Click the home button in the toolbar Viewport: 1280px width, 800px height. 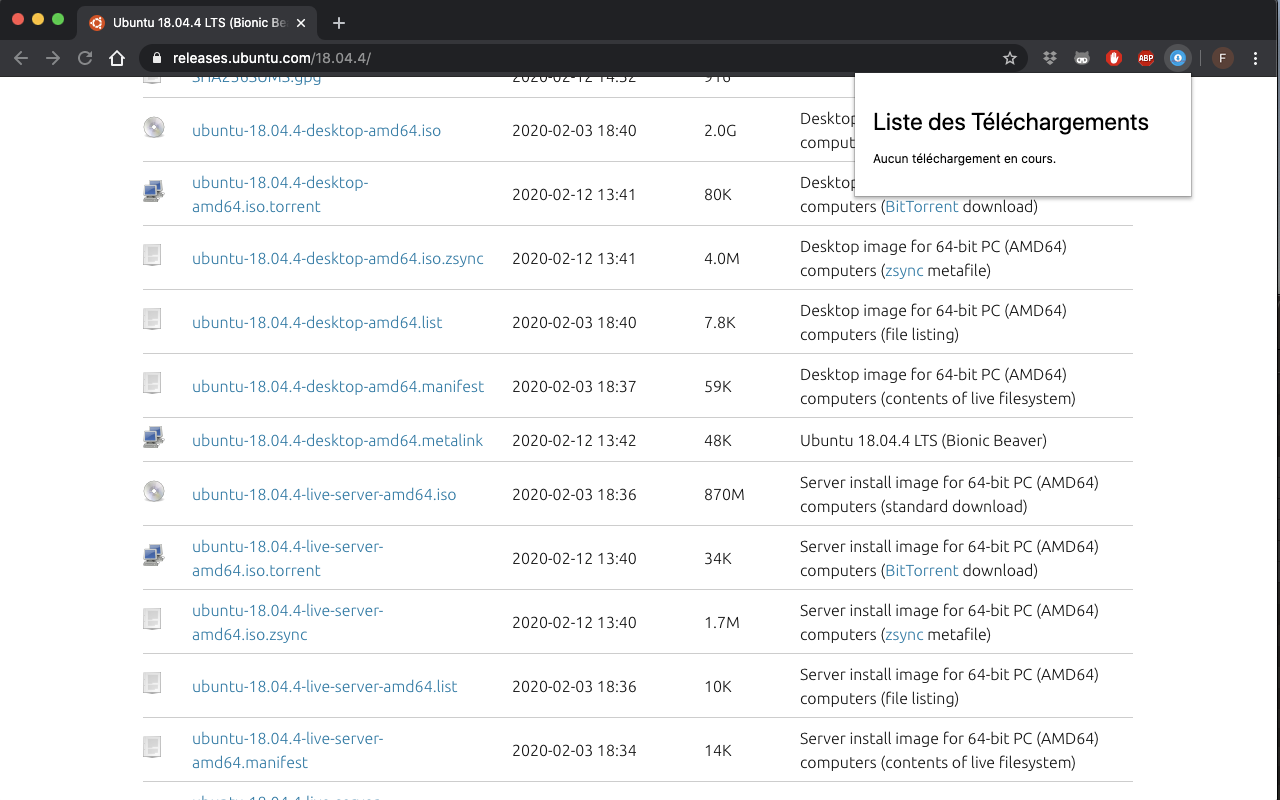tap(117, 58)
